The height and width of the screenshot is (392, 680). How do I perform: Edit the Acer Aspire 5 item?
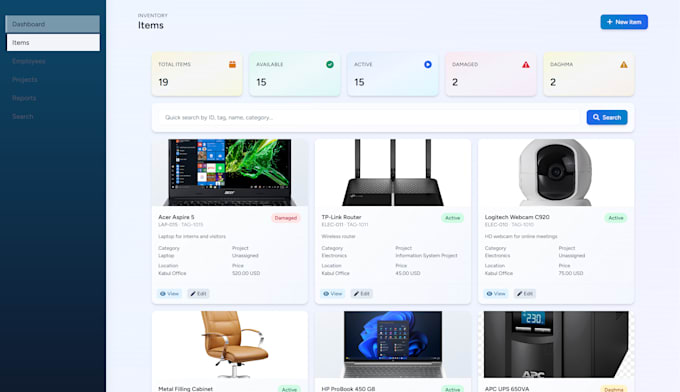[x=198, y=294]
